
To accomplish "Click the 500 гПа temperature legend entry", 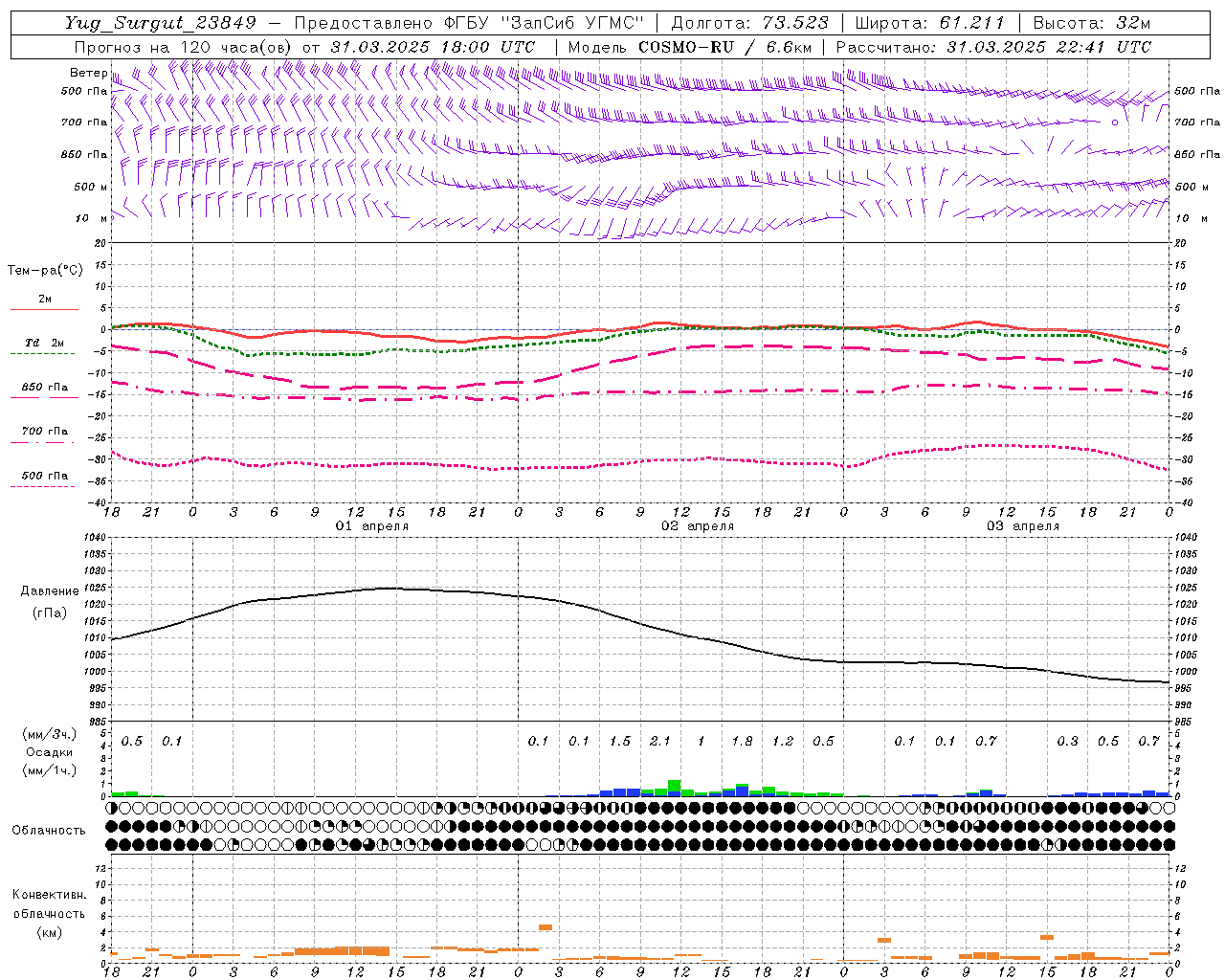I will pos(44,479).
